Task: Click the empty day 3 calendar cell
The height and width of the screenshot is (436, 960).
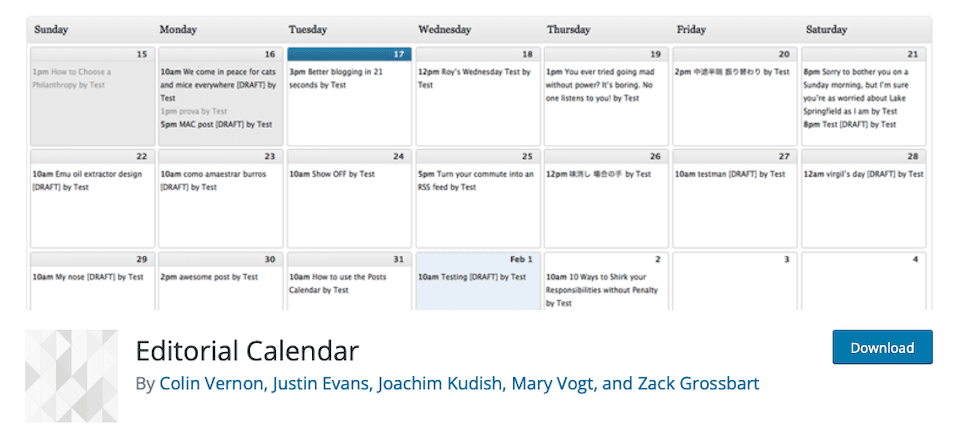Action: (735, 285)
